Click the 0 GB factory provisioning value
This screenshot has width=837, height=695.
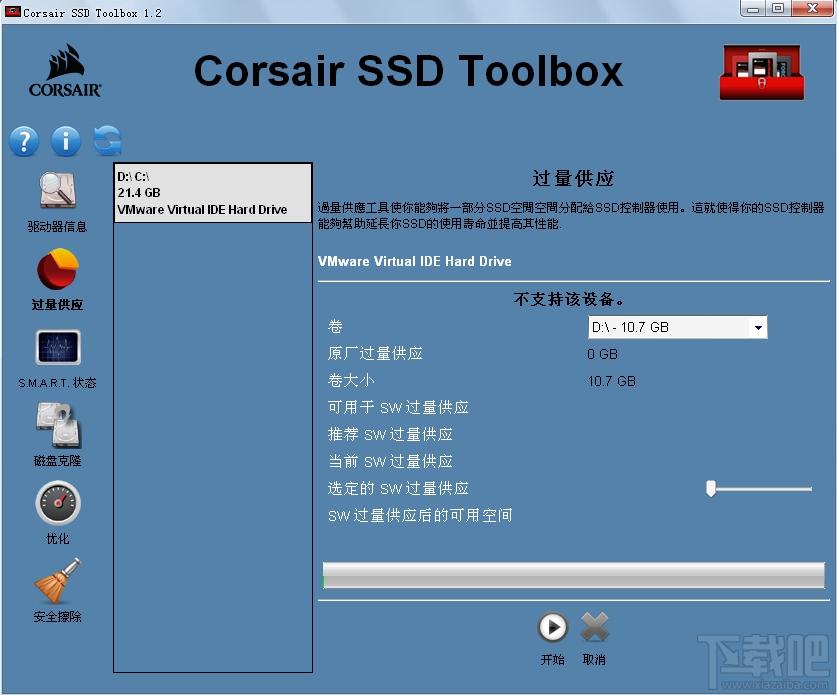click(x=603, y=354)
